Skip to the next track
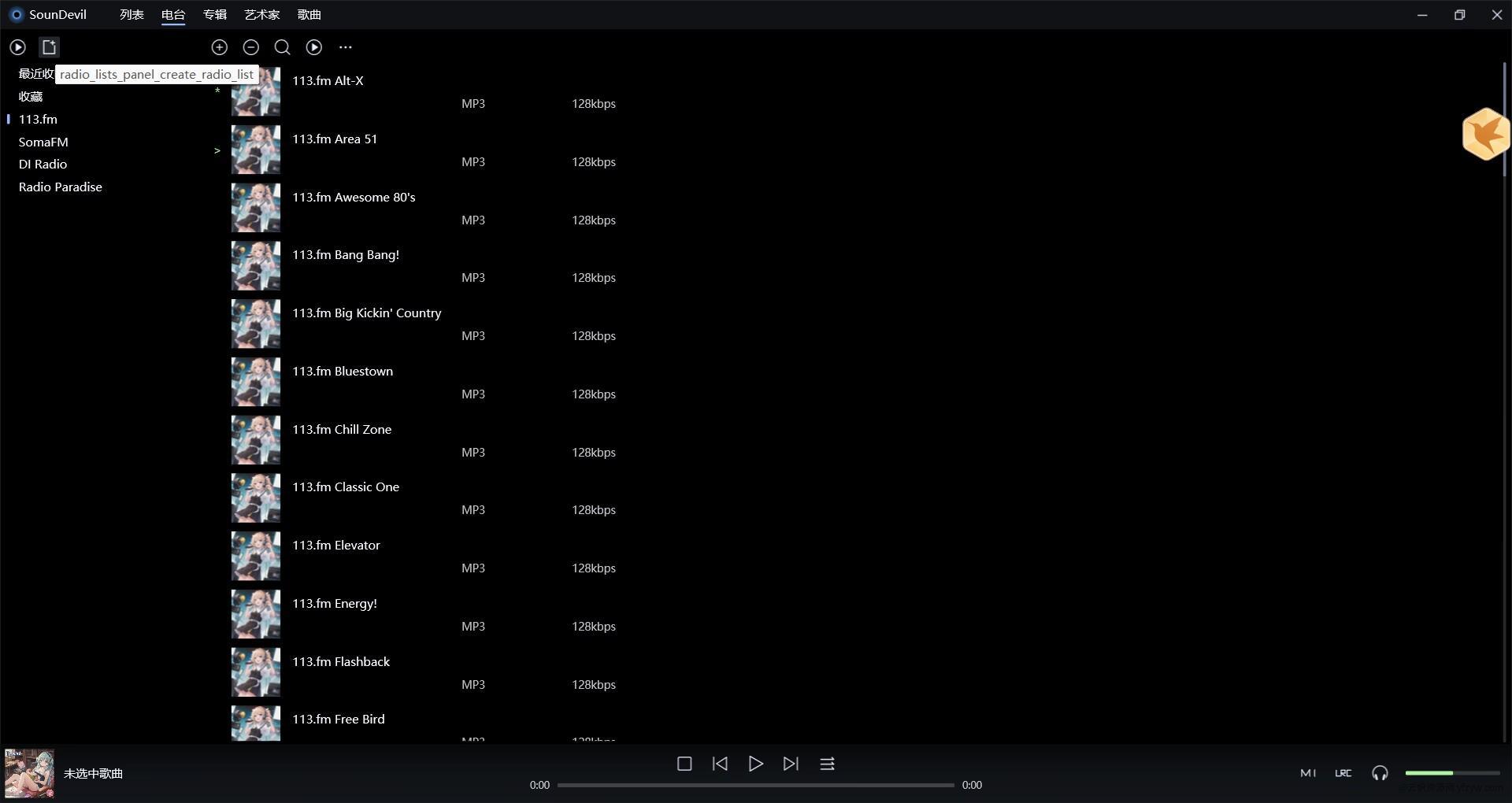 tap(791, 764)
